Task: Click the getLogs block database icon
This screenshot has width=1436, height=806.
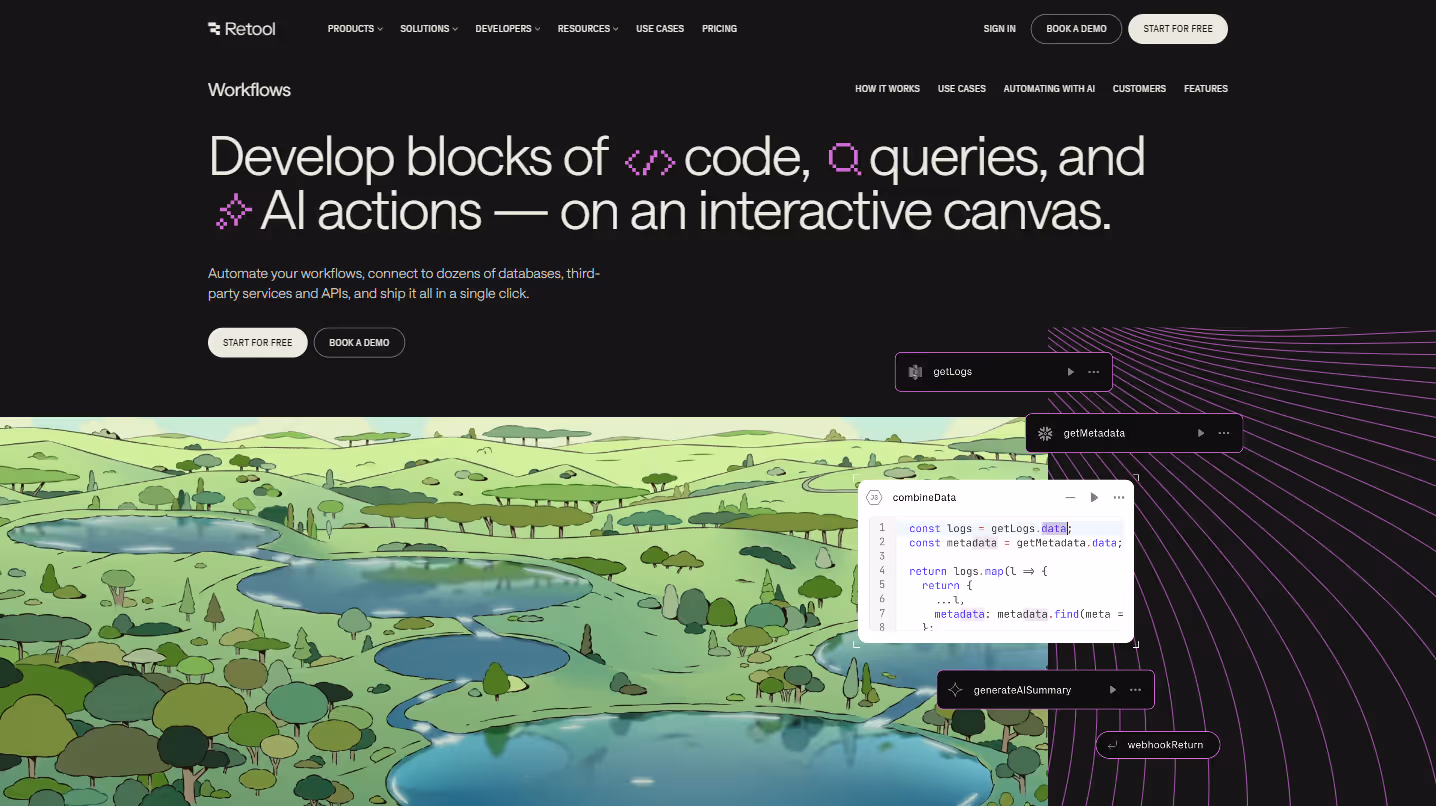Action: pyautogui.click(x=914, y=372)
